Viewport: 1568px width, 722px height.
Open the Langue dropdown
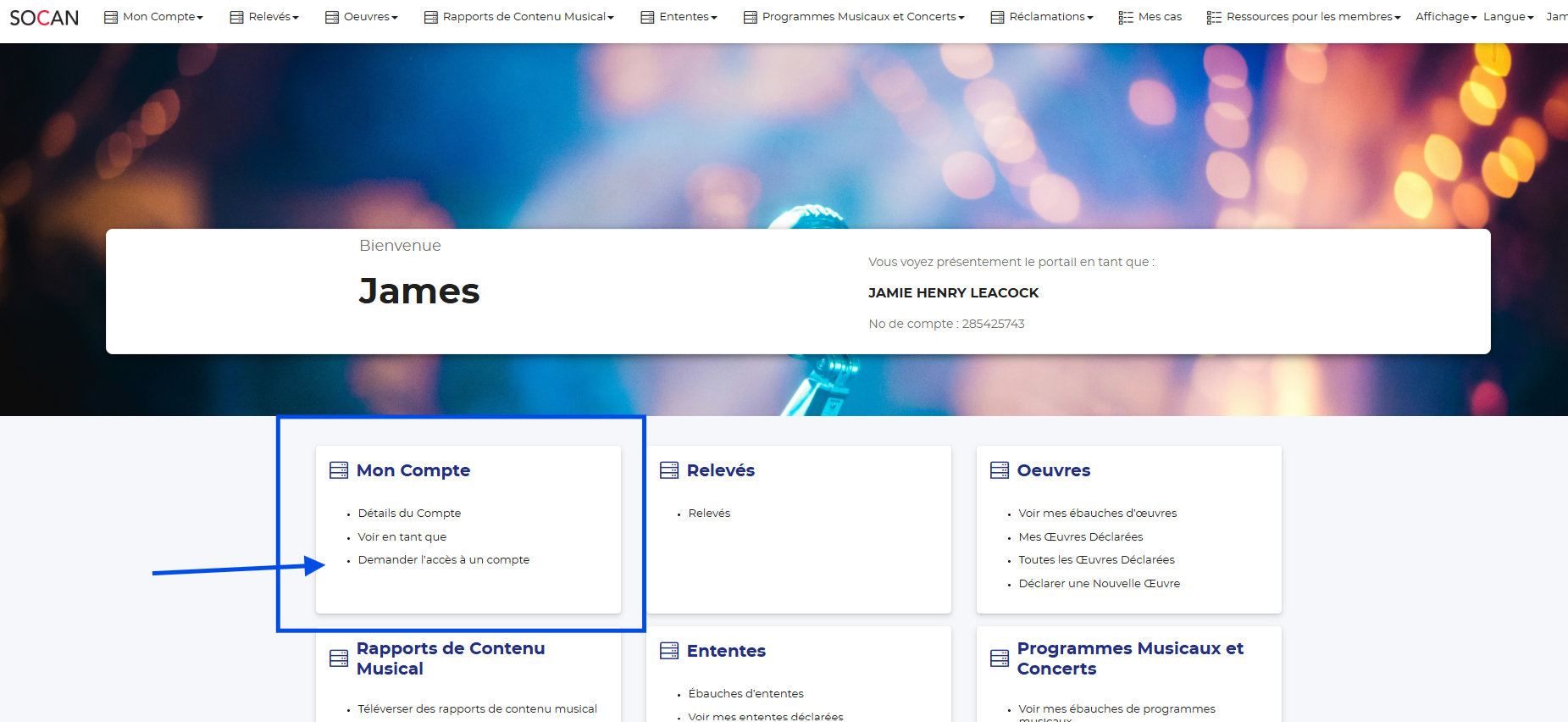click(x=1508, y=17)
